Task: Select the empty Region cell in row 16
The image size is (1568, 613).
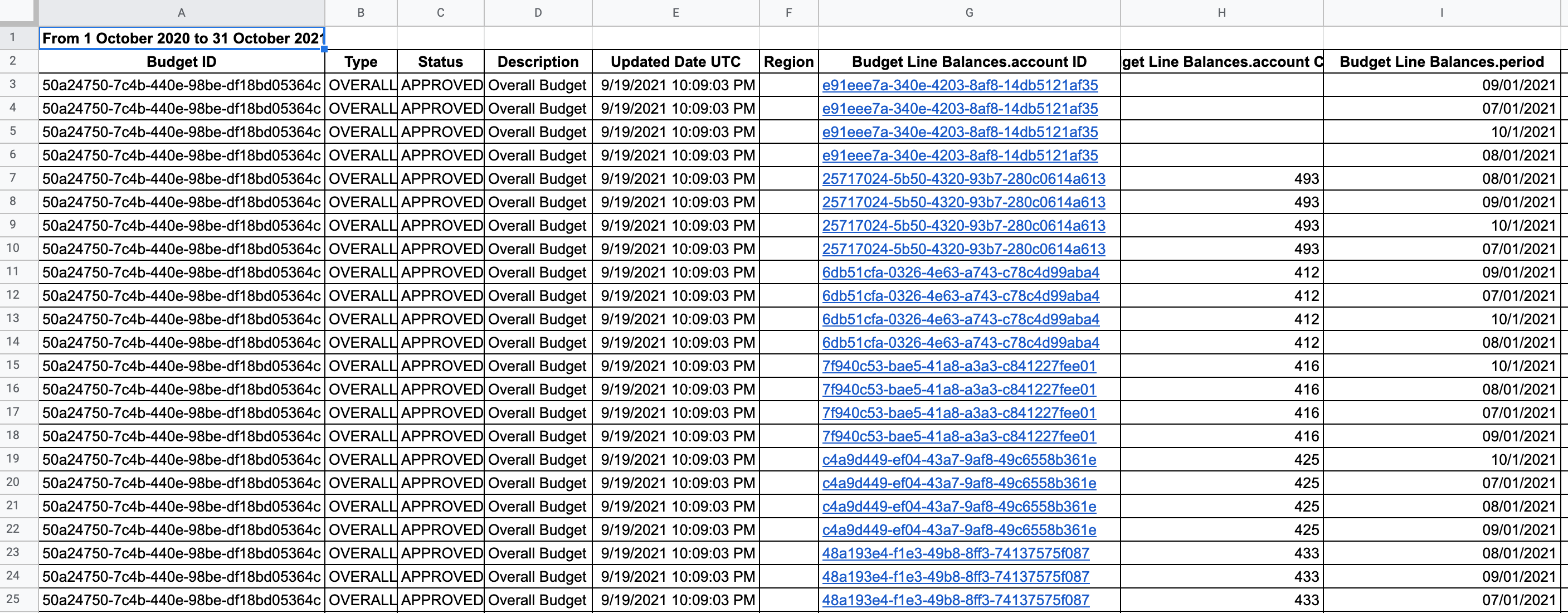Action: 789,390
